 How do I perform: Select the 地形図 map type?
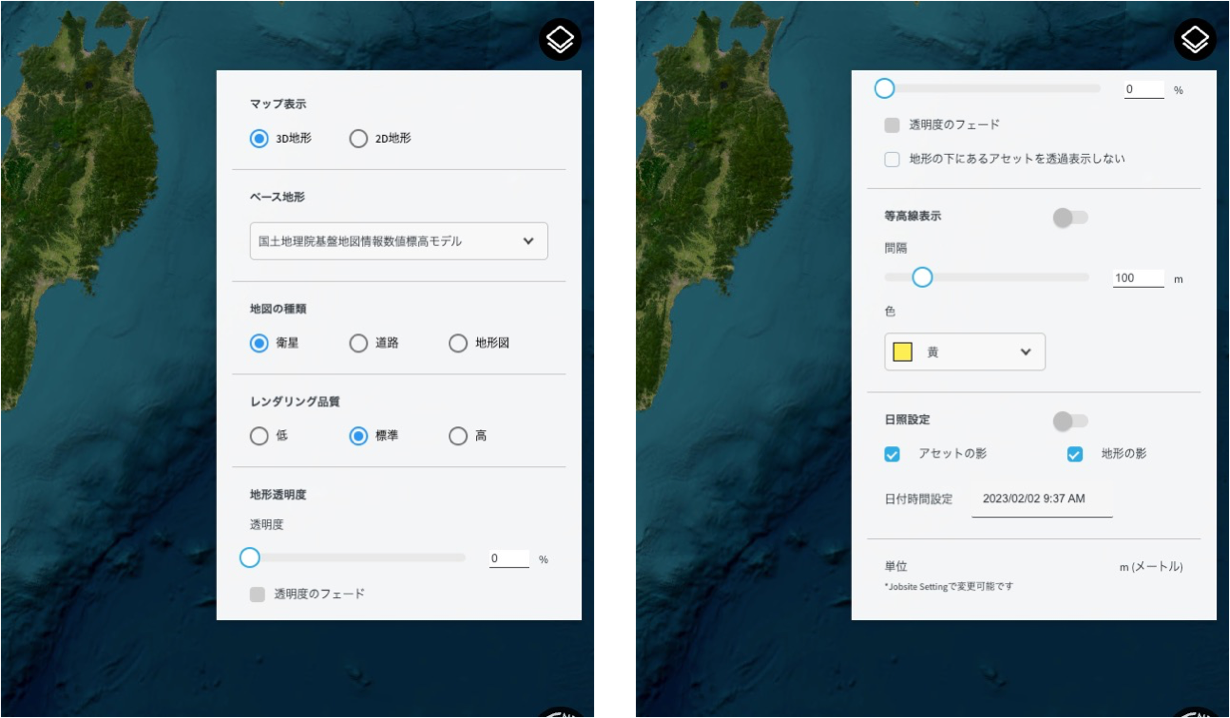pos(458,343)
